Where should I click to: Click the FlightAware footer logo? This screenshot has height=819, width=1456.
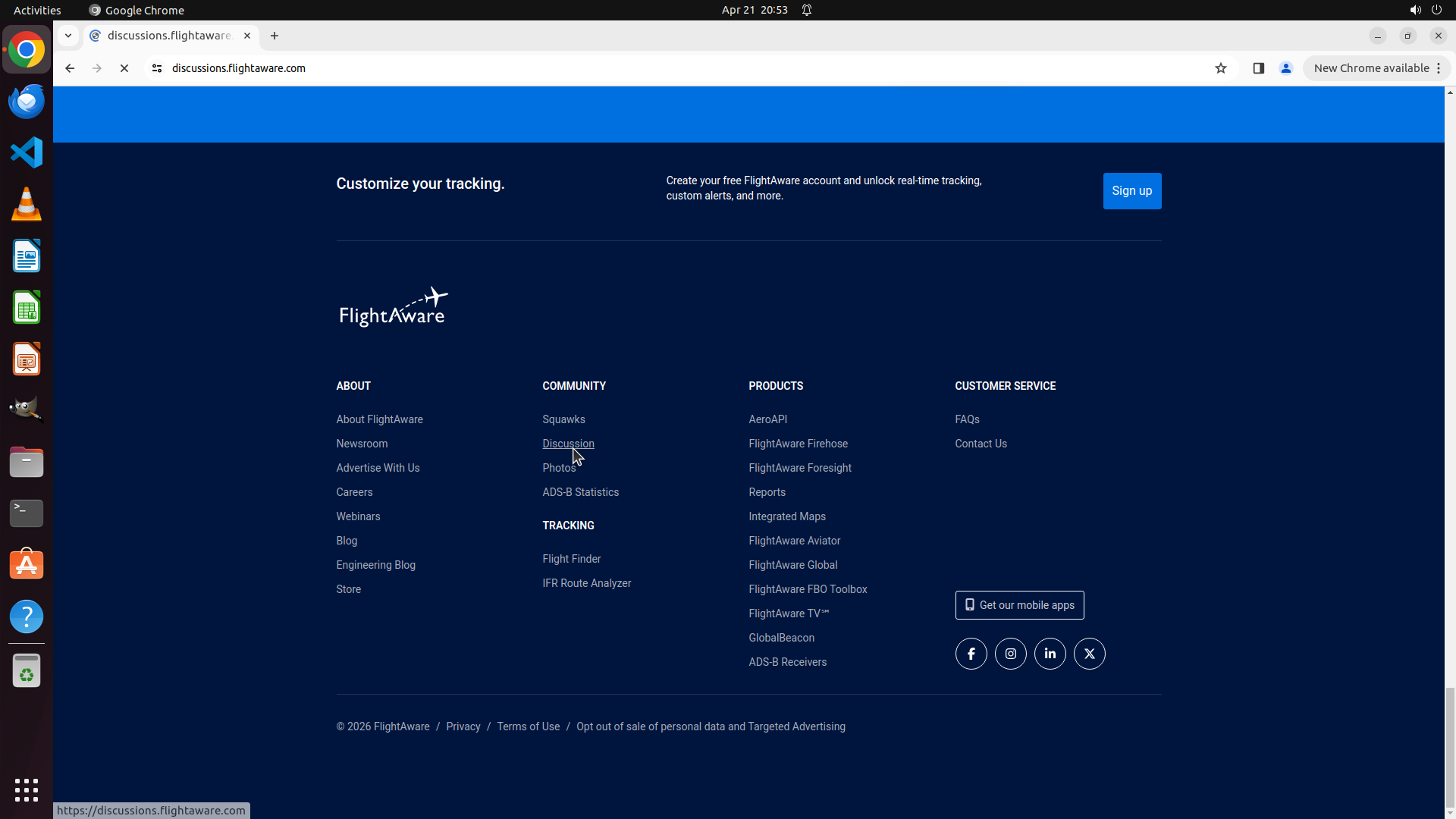tap(393, 307)
